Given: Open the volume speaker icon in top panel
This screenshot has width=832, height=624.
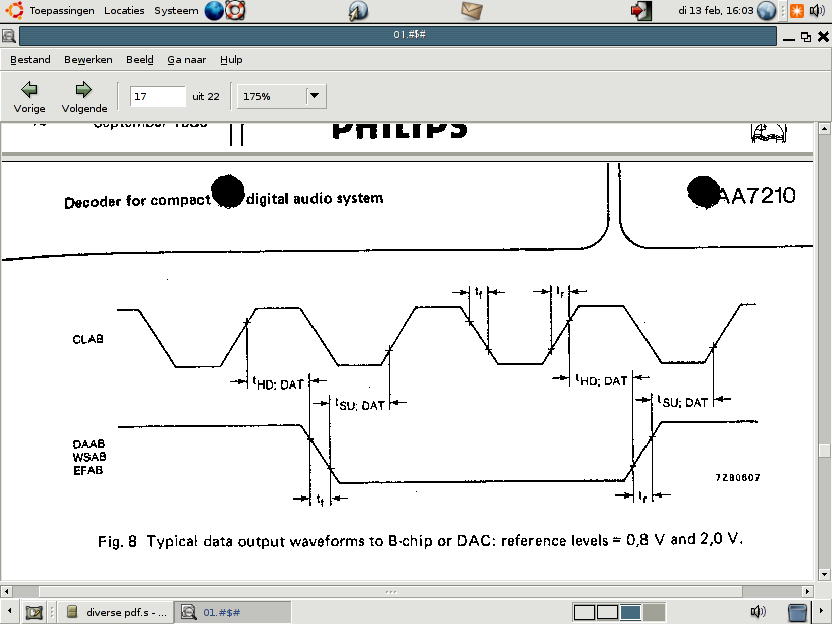Looking at the screenshot, I should [x=817, y=11].
